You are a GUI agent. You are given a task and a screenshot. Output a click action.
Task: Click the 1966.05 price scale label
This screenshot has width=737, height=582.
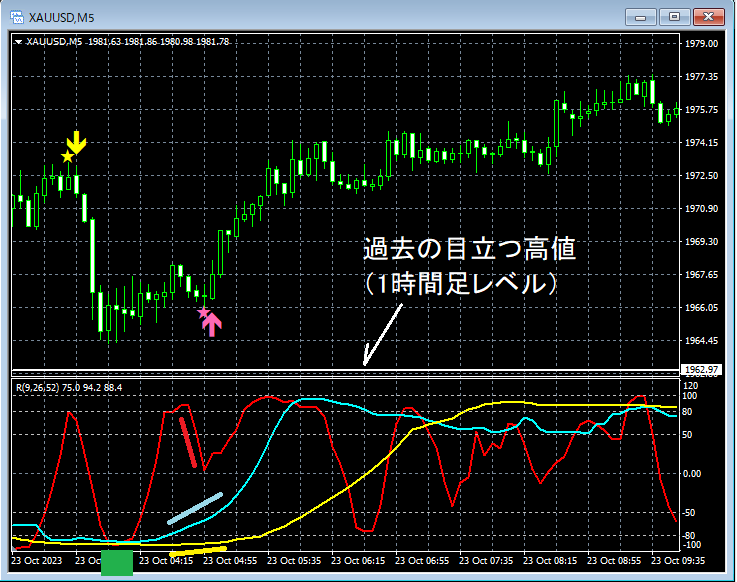[x=701, y=307]
